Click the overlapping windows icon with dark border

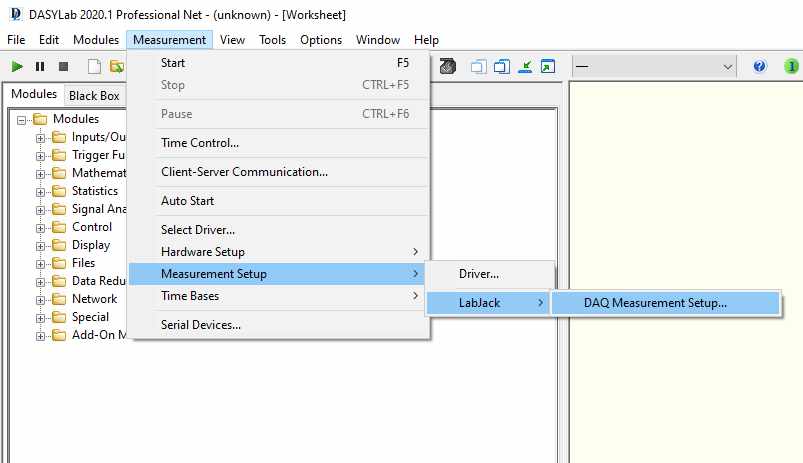[502, 67]
